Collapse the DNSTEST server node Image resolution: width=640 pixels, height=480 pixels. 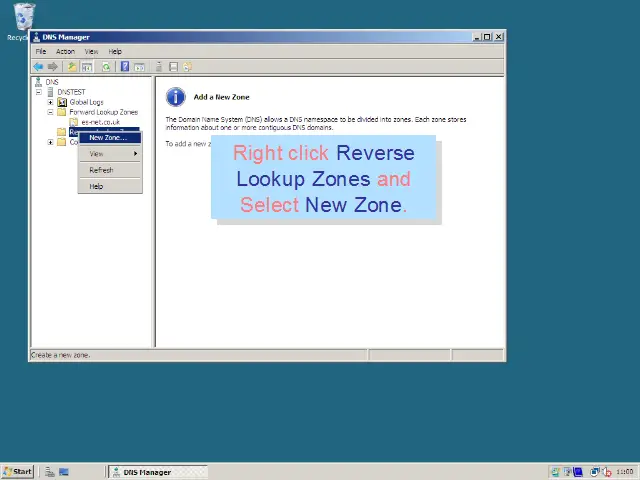(x=39, y=92)
